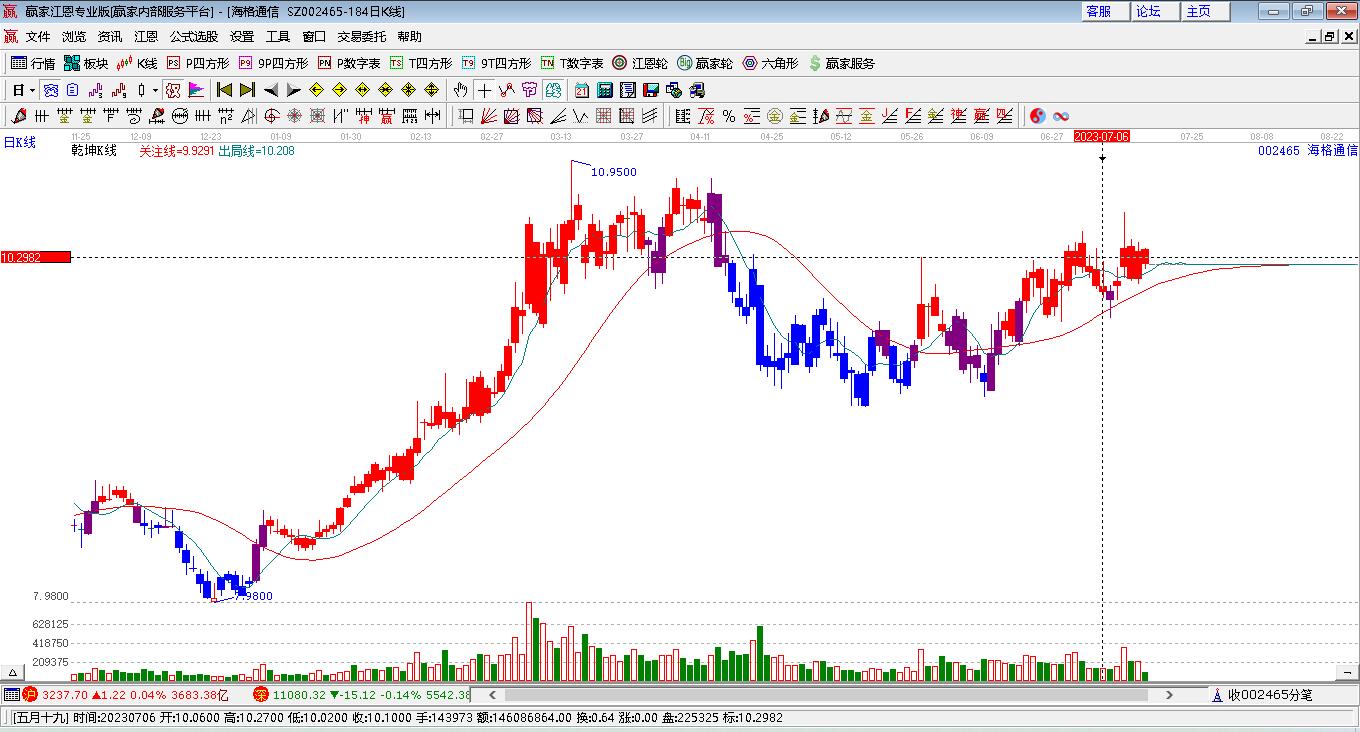Open the 江恩轮 tool
This screenshot has width=1360, height=732.
pyautogui.click(x=640, y=63)
